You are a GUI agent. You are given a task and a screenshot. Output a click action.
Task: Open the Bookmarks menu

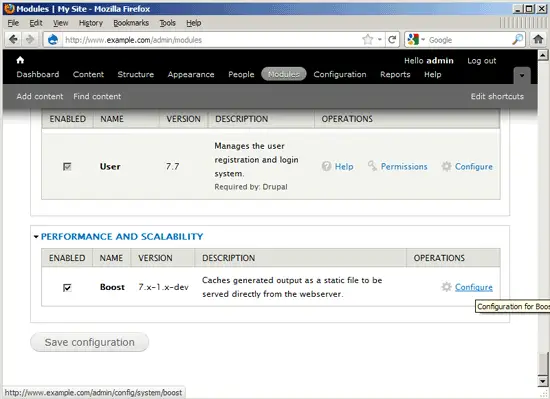(x=131, y=23)
